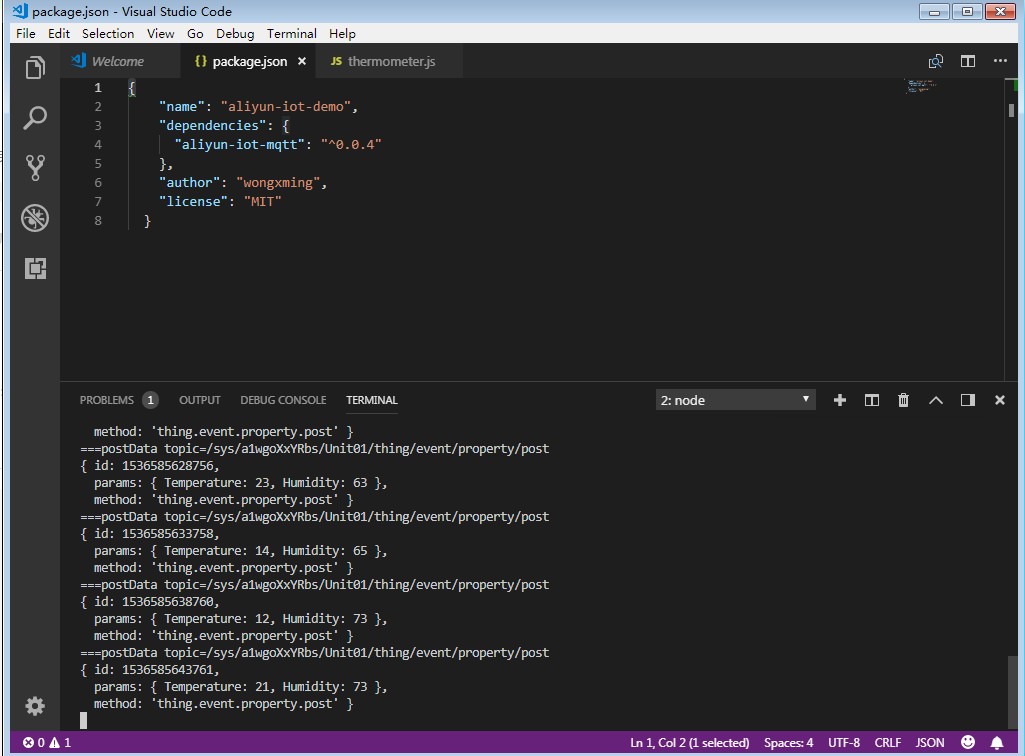Open notifications bell in status bar
The height and width of the screenshot is (756, 1025).
click(997, 743)
